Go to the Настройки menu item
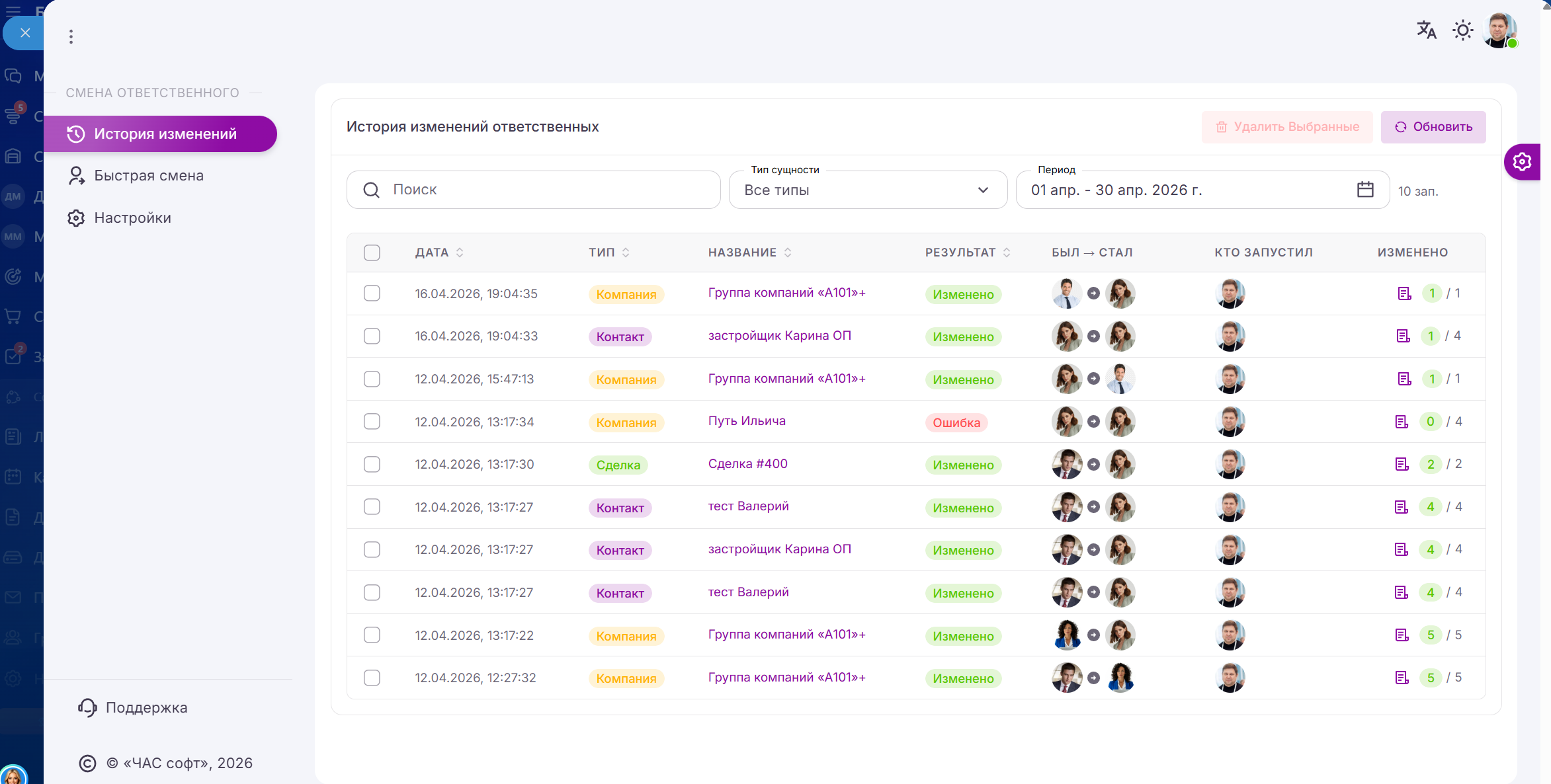Viewport: 1551px width, 784px height. (132, 218)
